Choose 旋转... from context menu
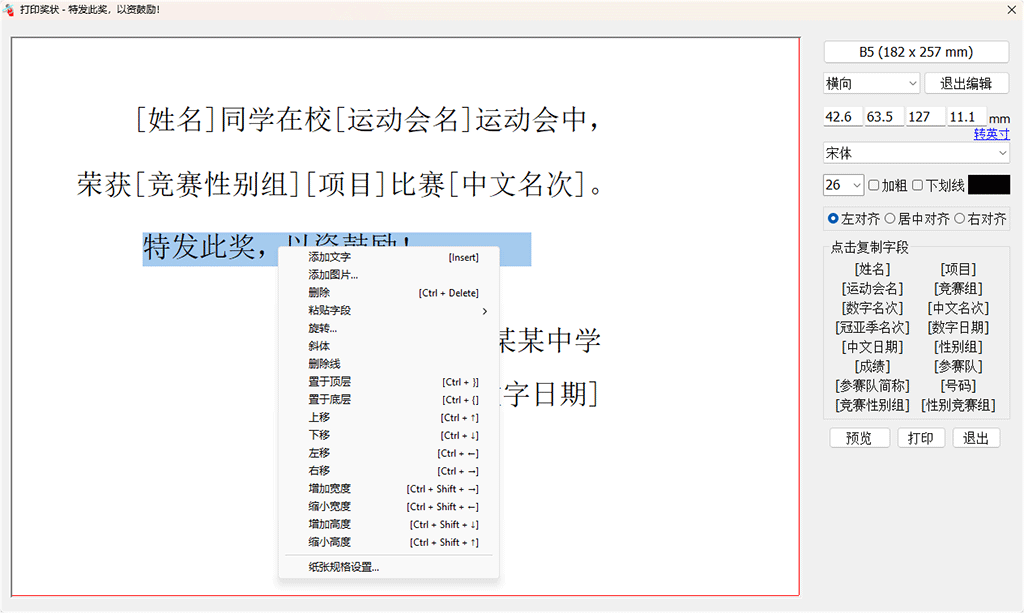 click(x=389, y=328)
